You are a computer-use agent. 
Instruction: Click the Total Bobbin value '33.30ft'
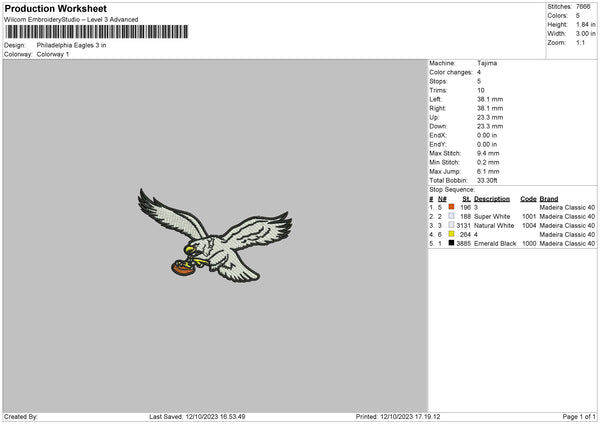[x=487, y=180]
